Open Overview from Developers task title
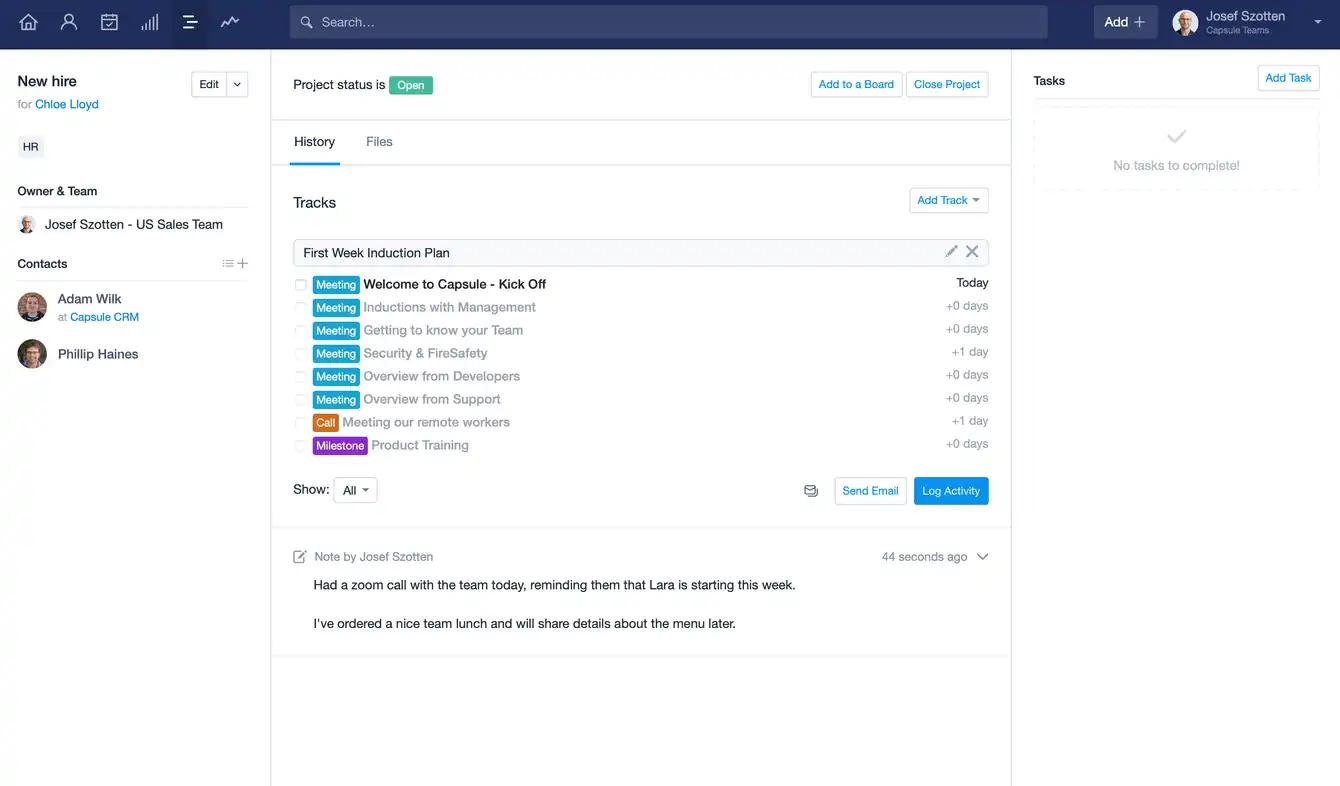Image resolution: width=1340 pixels, height=786 pixels. (441, 376)
